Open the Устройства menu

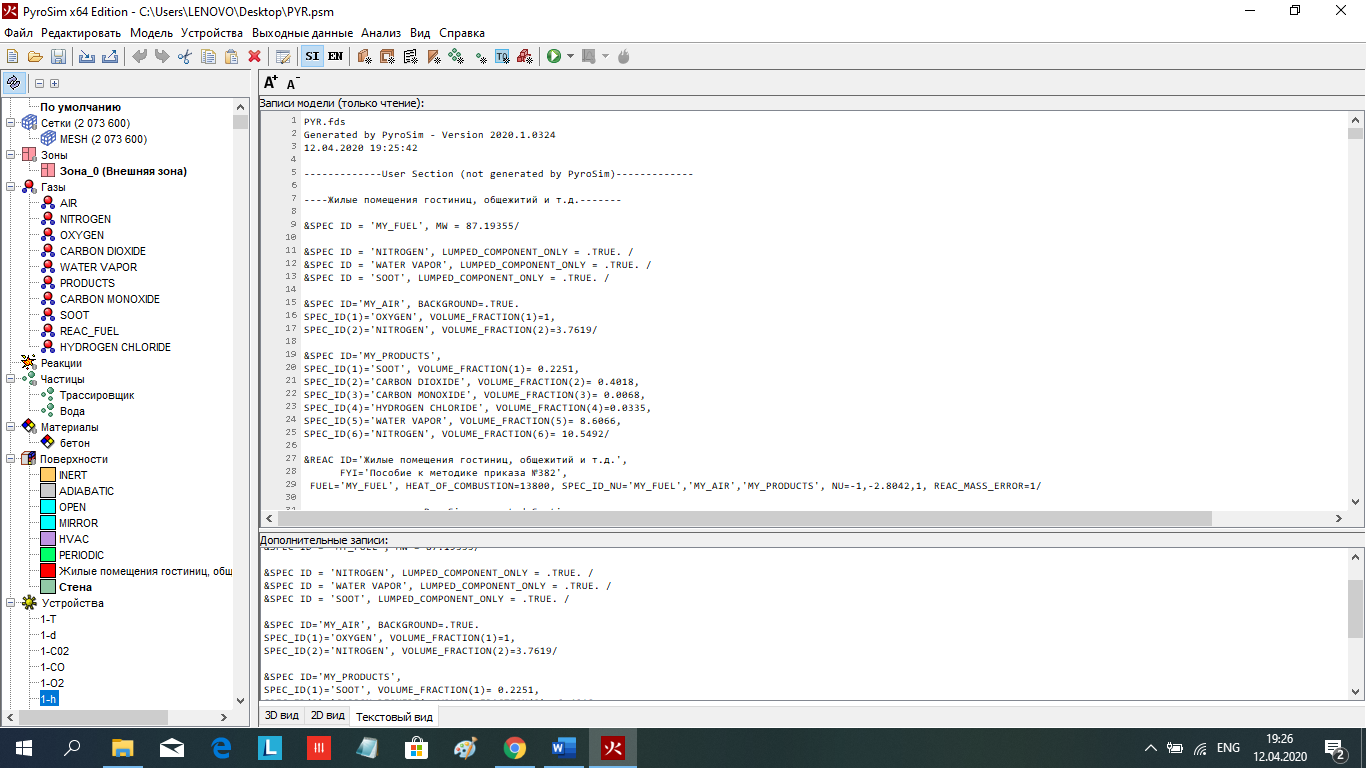(x=212, y=33)
